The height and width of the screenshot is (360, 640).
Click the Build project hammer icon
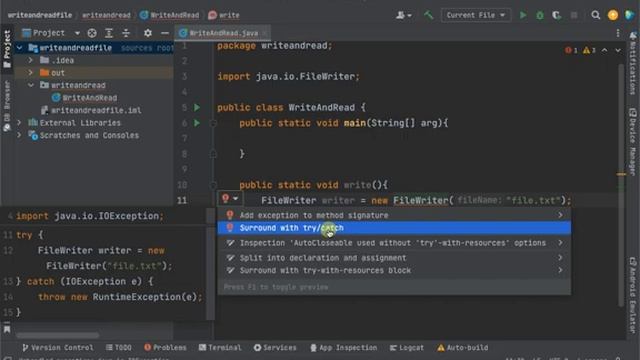428,15
